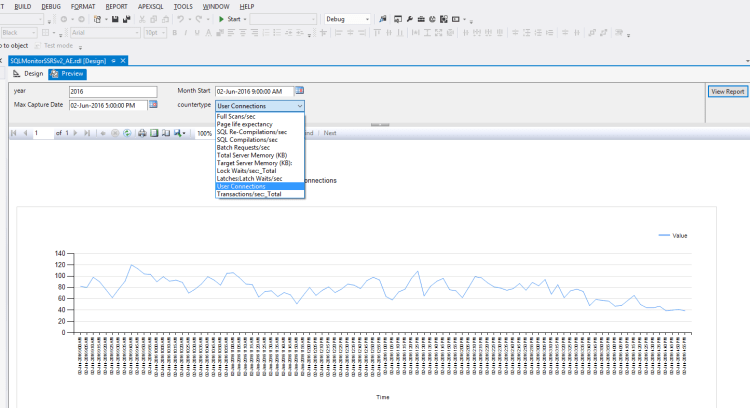Pick Transactions/sec:_Total in dropdown list
750x408 pixels.
tap(249, 194)
